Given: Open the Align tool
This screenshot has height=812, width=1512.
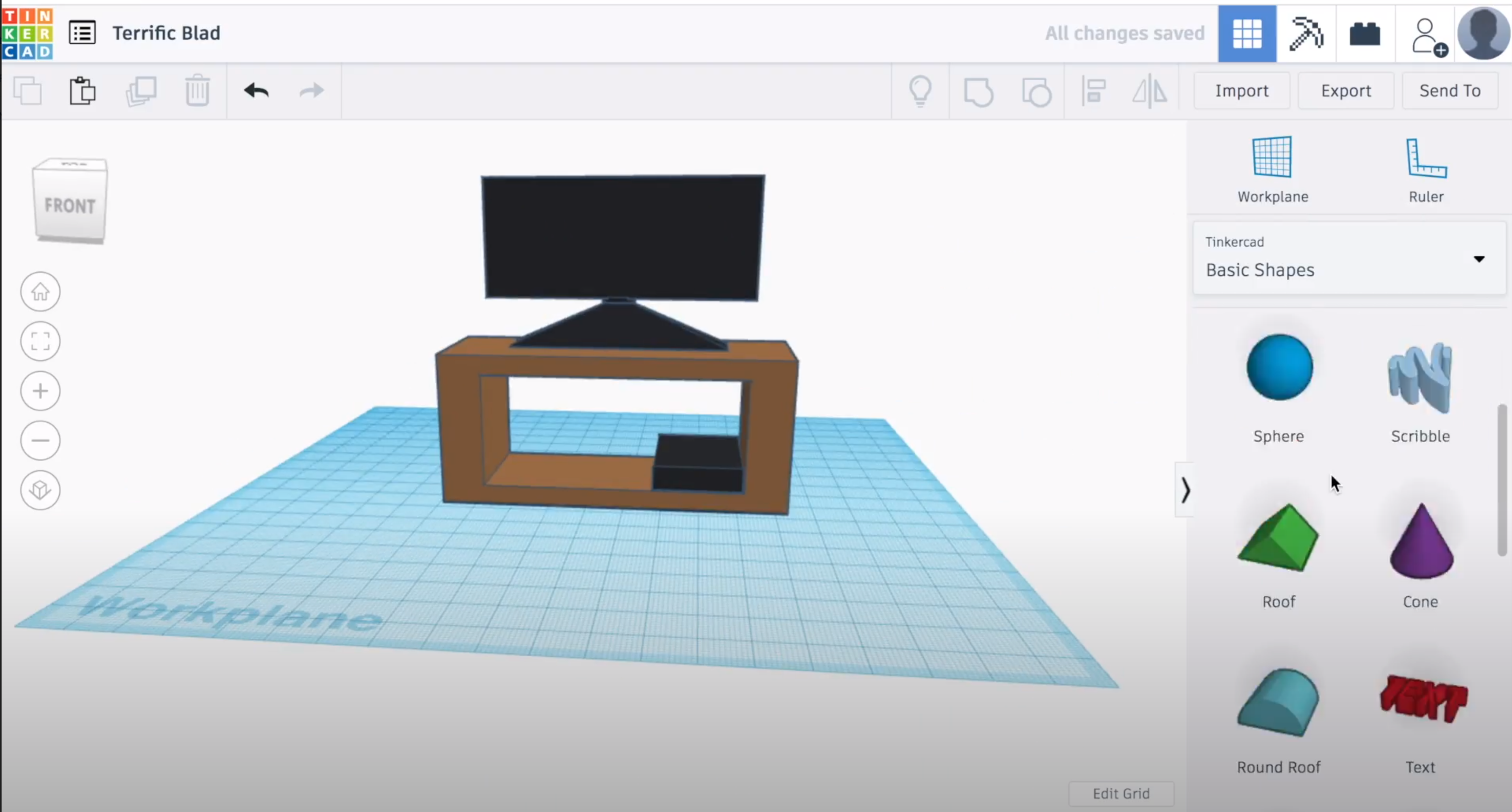Looking at the screenshot, I should pyautogui.click(x=1093, y=91).
